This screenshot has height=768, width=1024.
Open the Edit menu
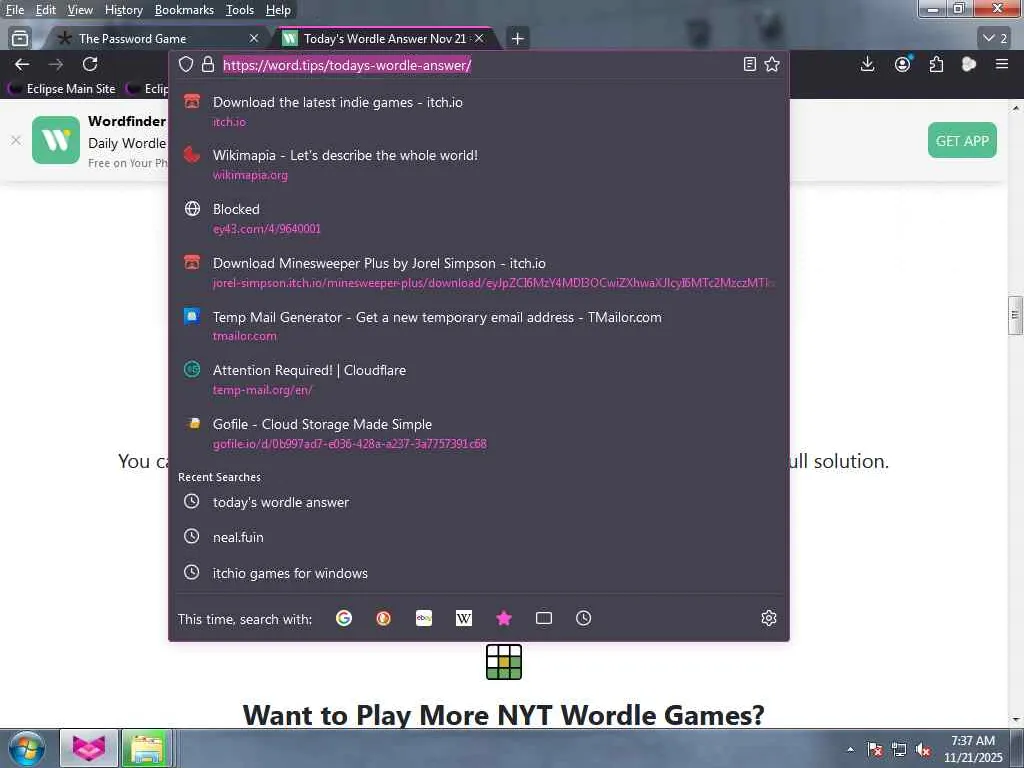tap(46, 10)
